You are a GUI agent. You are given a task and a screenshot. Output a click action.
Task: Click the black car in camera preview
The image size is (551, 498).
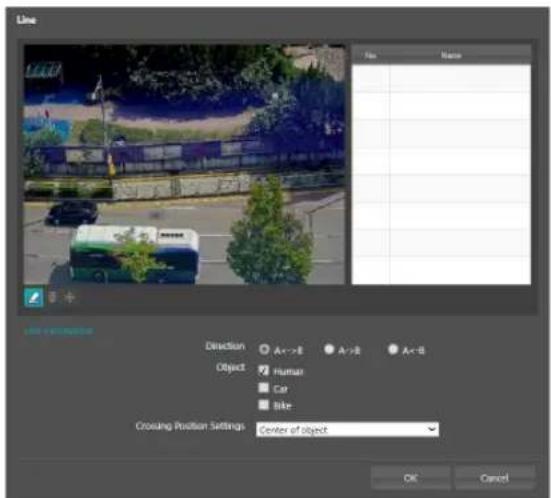click(72, 212)
